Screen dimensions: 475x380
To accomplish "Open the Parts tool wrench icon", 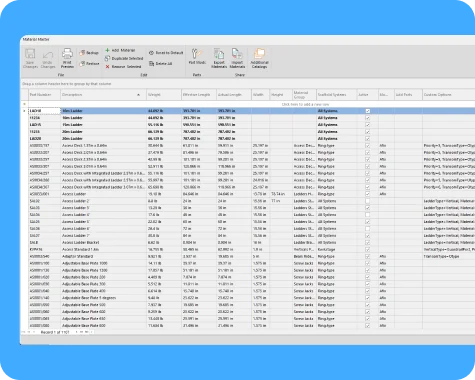I will (x=197, y=53).
